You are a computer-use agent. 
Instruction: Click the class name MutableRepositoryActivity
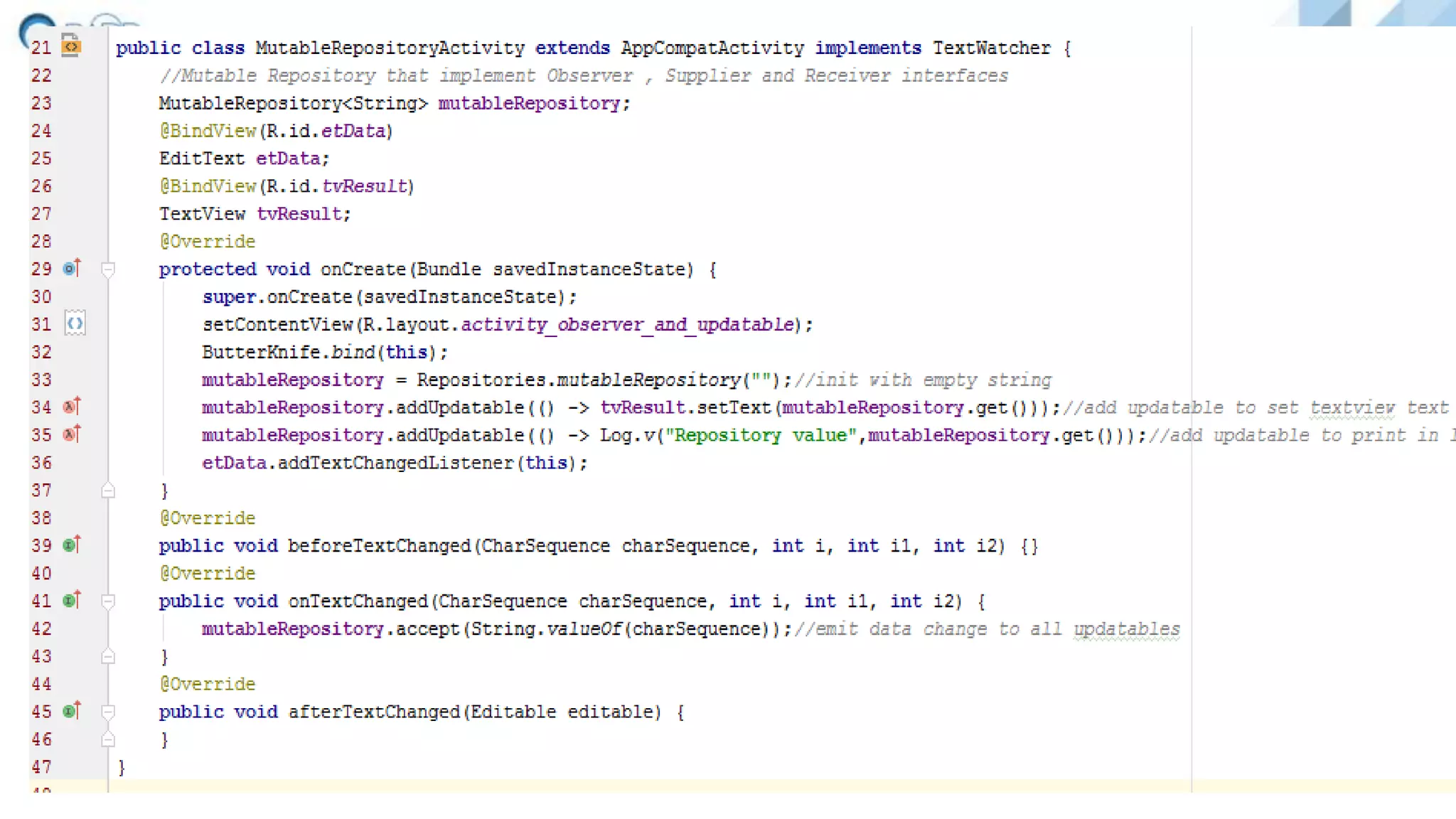coord(390,48)
